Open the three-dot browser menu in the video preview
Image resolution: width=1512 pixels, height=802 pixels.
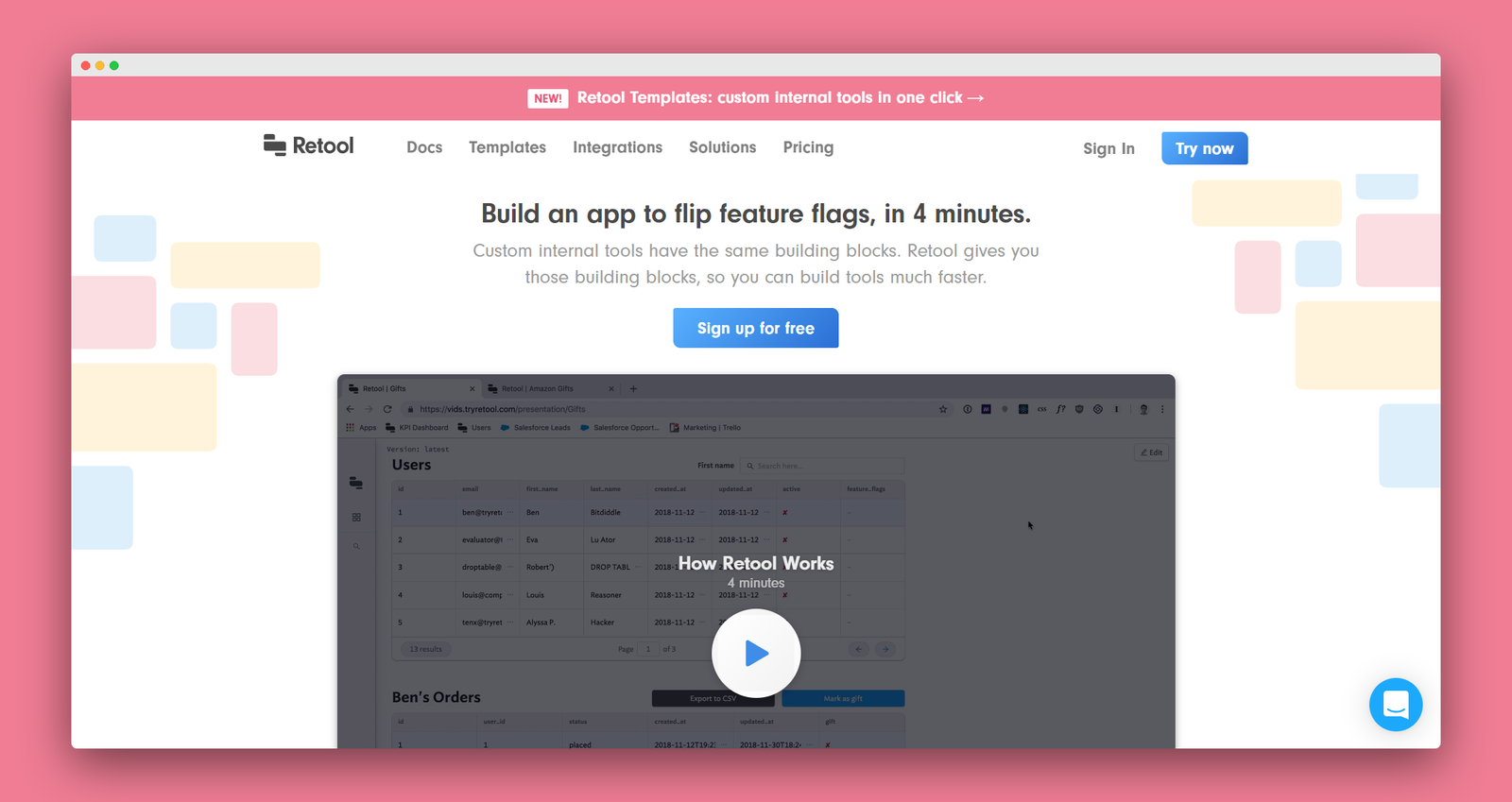(x=1162, y=409)
